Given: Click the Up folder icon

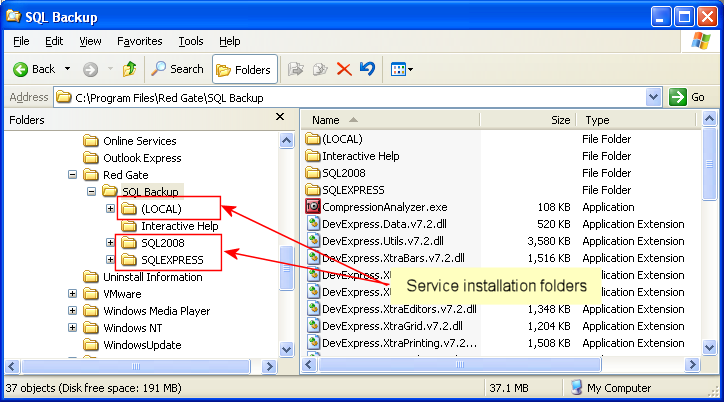Looking at the screenshot, I should pyautogui.click(x=129, y=69).
